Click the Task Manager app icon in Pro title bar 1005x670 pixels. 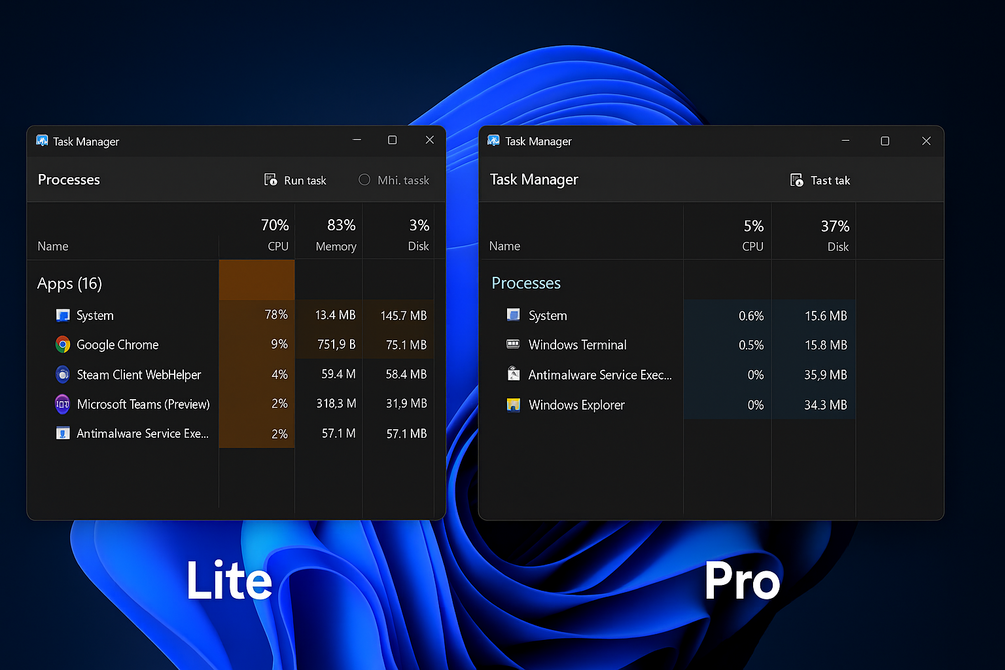pos(494,140)
